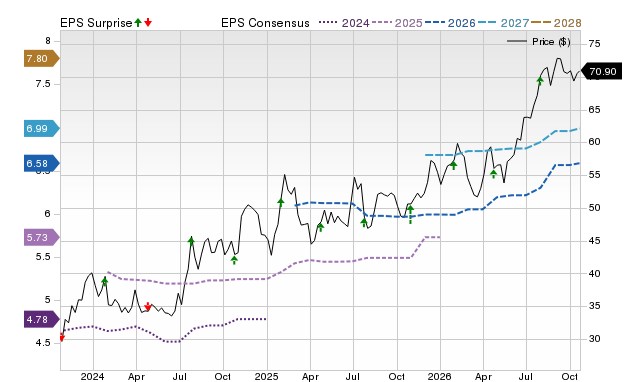Toggle the 2024 consensus series in legend
This screenshot has height=382, width=640.
344,23
